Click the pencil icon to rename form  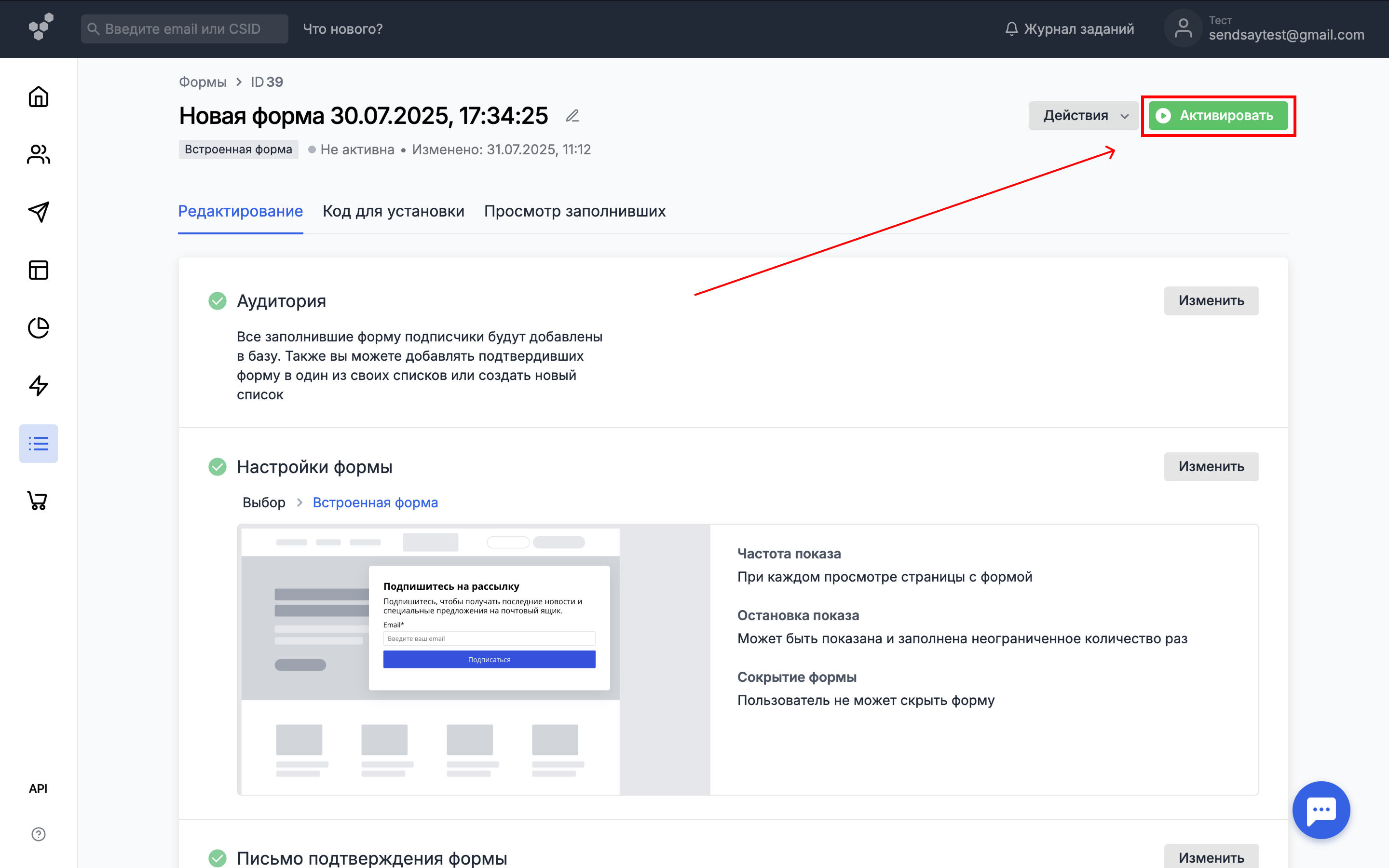point(572,116)
